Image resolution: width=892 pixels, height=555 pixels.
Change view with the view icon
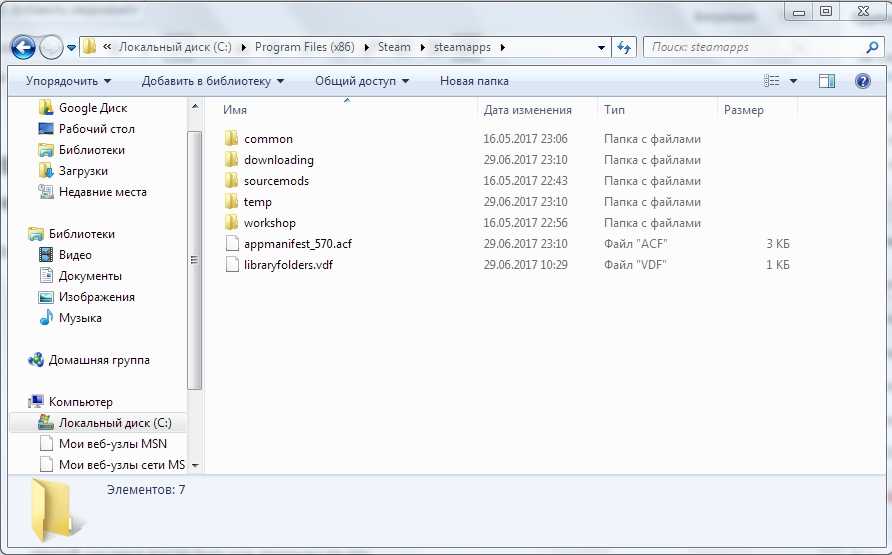click(771, 81)
